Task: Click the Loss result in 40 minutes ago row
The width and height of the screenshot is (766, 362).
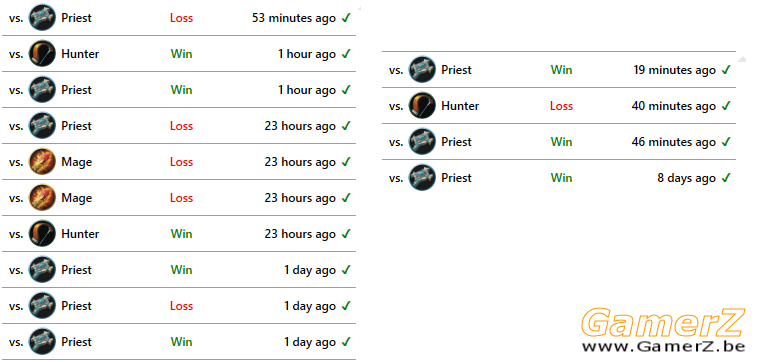Action: 561,106
